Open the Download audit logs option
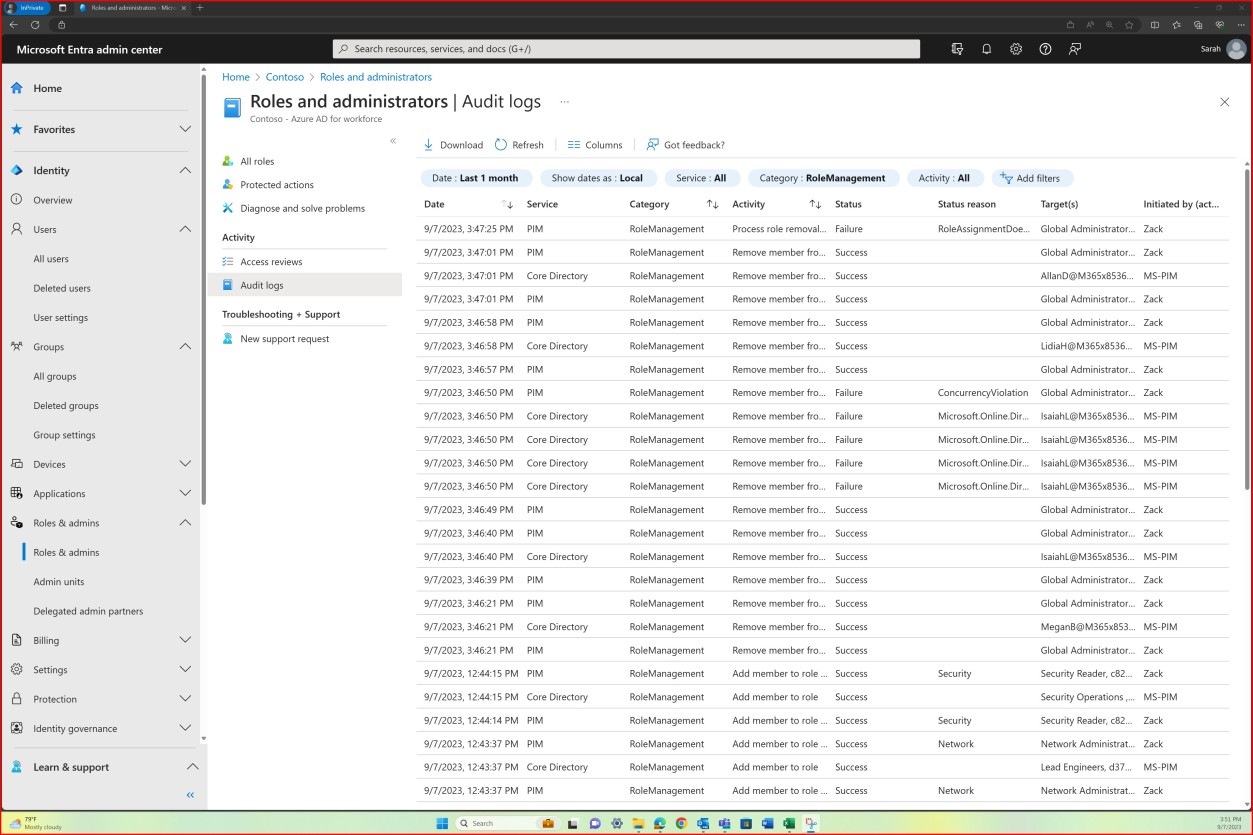The image size is (1253, 835). pos(453,144)
